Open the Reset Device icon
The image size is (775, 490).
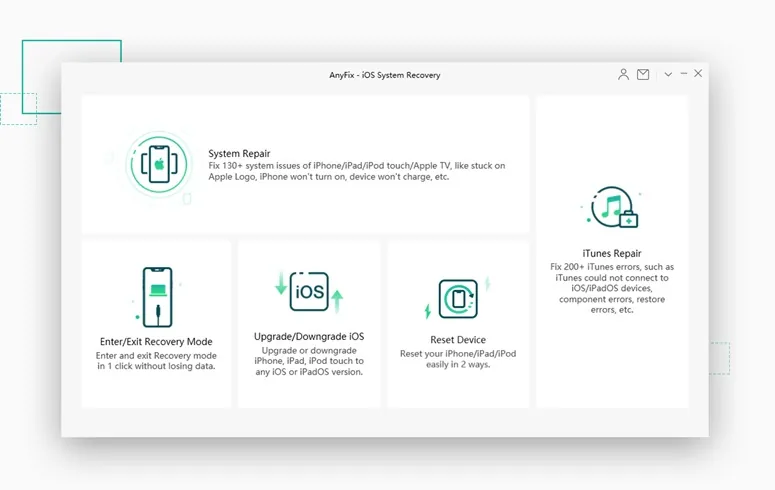[458, 299]
